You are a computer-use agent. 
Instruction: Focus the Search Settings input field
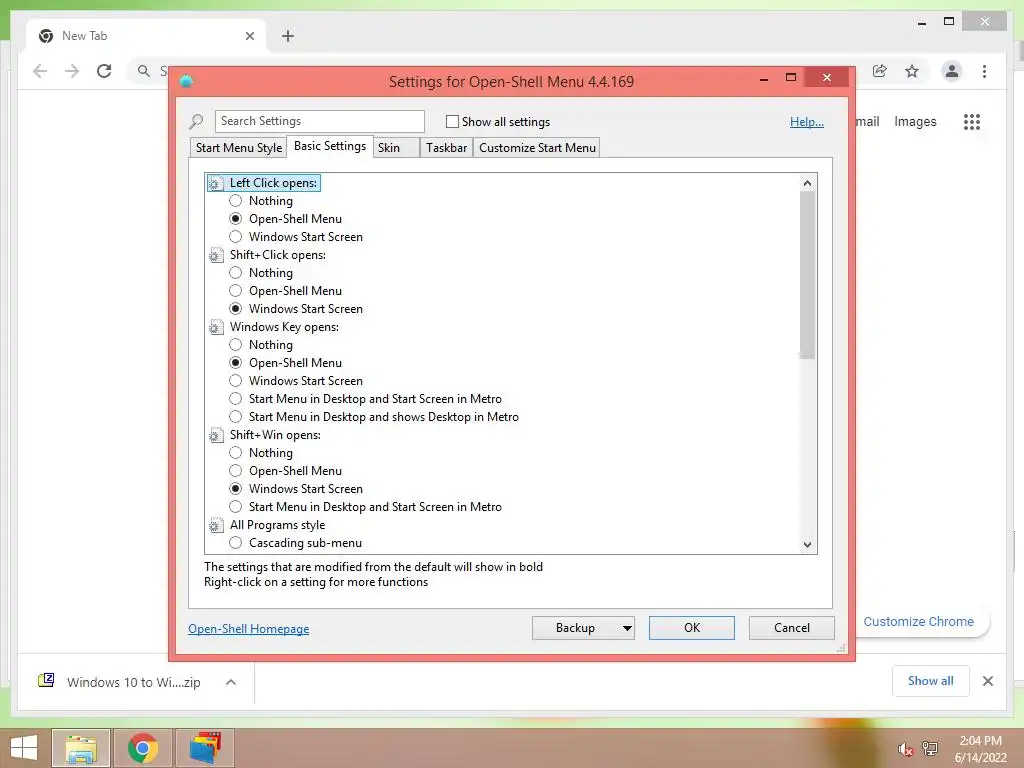[x=319, y=121]
